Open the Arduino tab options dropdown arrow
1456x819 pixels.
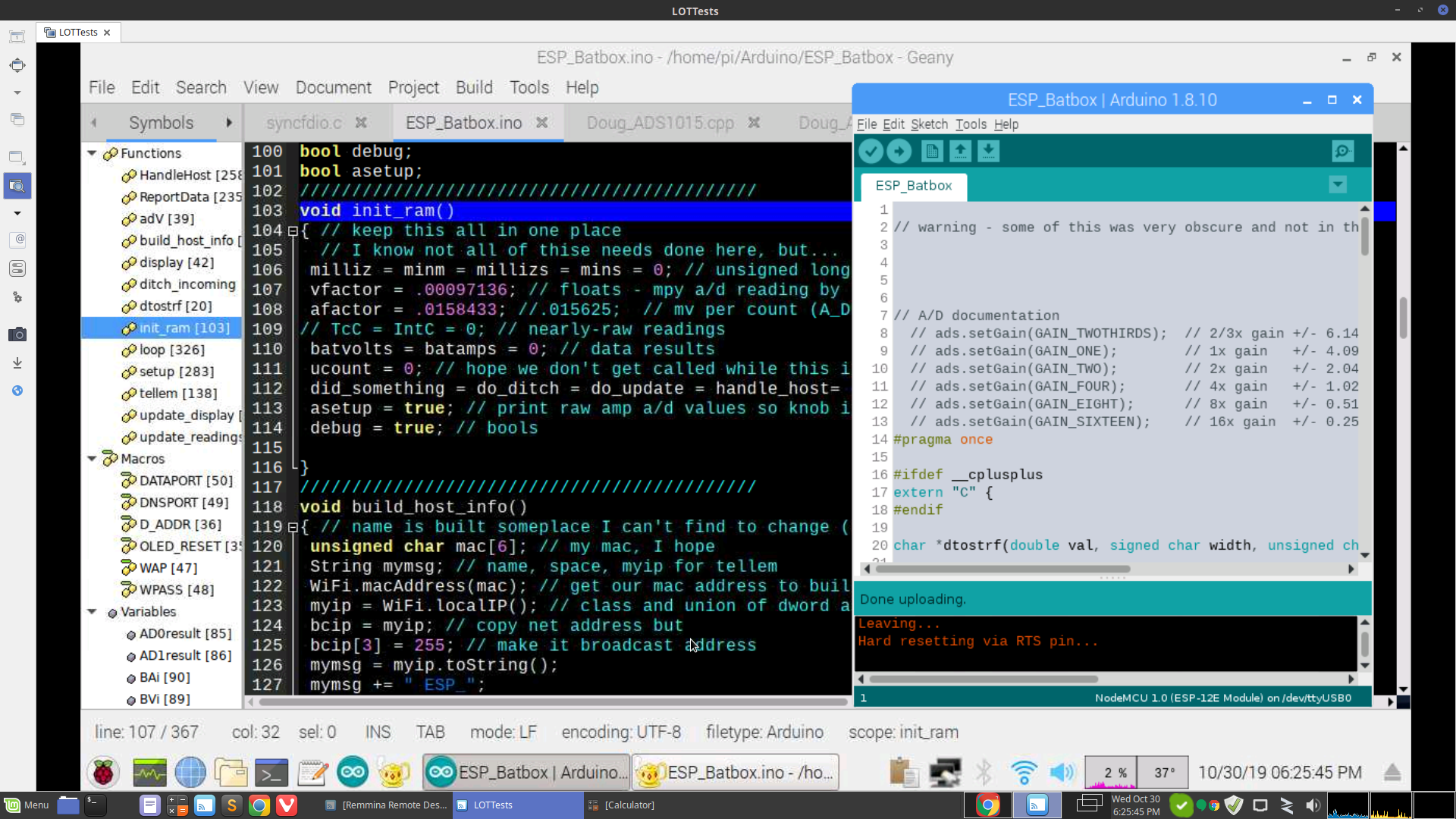coord(1338,185)
